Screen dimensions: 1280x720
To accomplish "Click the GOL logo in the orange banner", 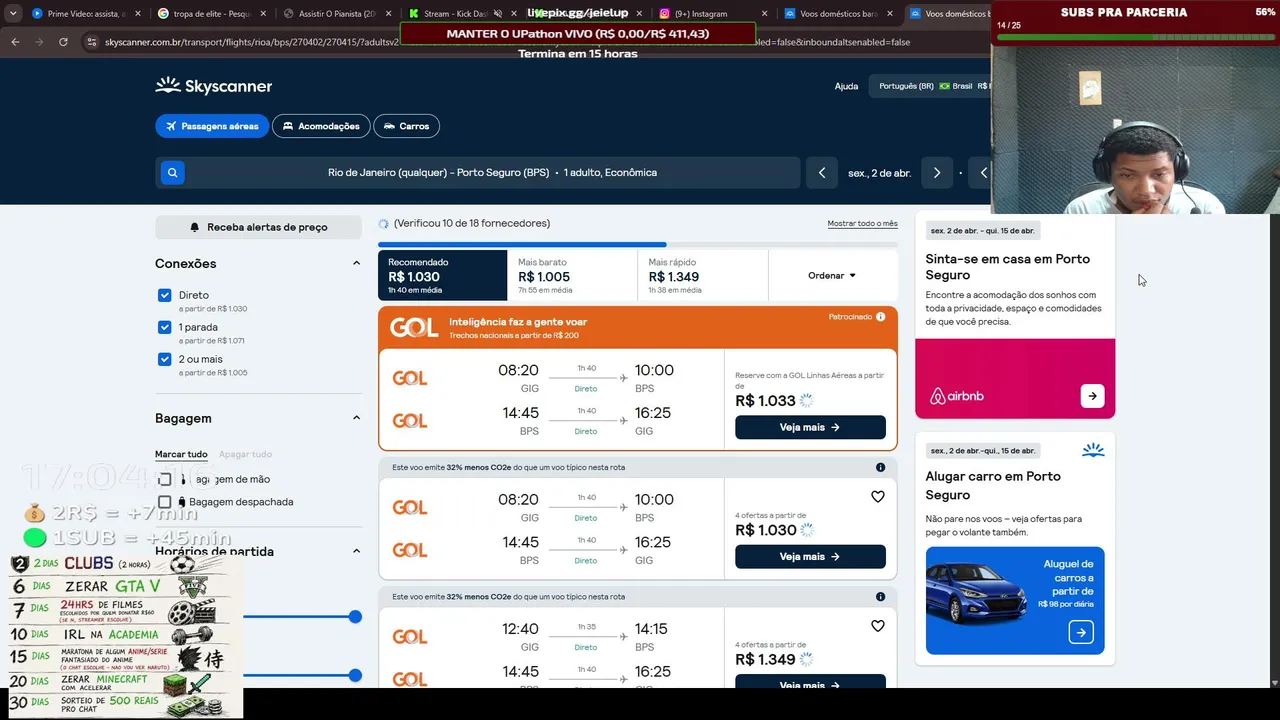I will pos(414,328).
